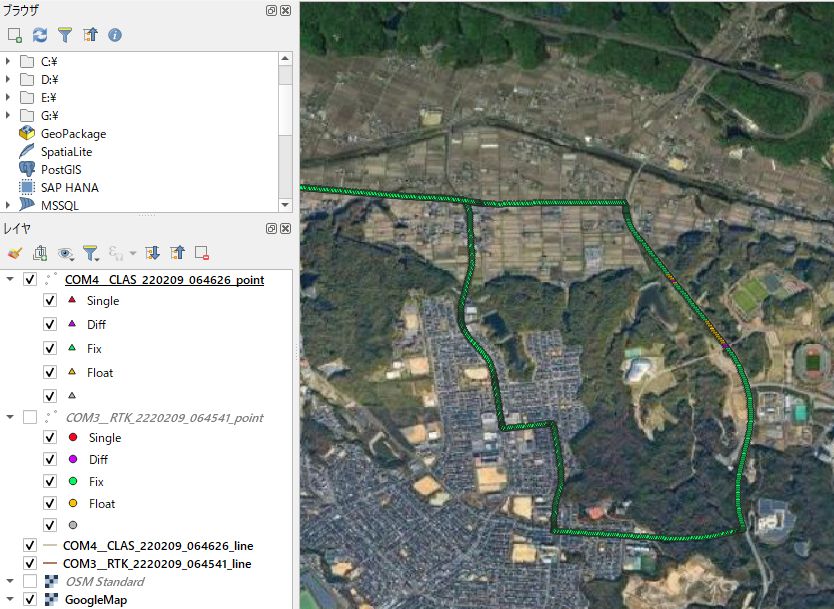Show browser item properties info icon
The height and width of the screenshot is (609, 834).
click(x=115, y=35)
